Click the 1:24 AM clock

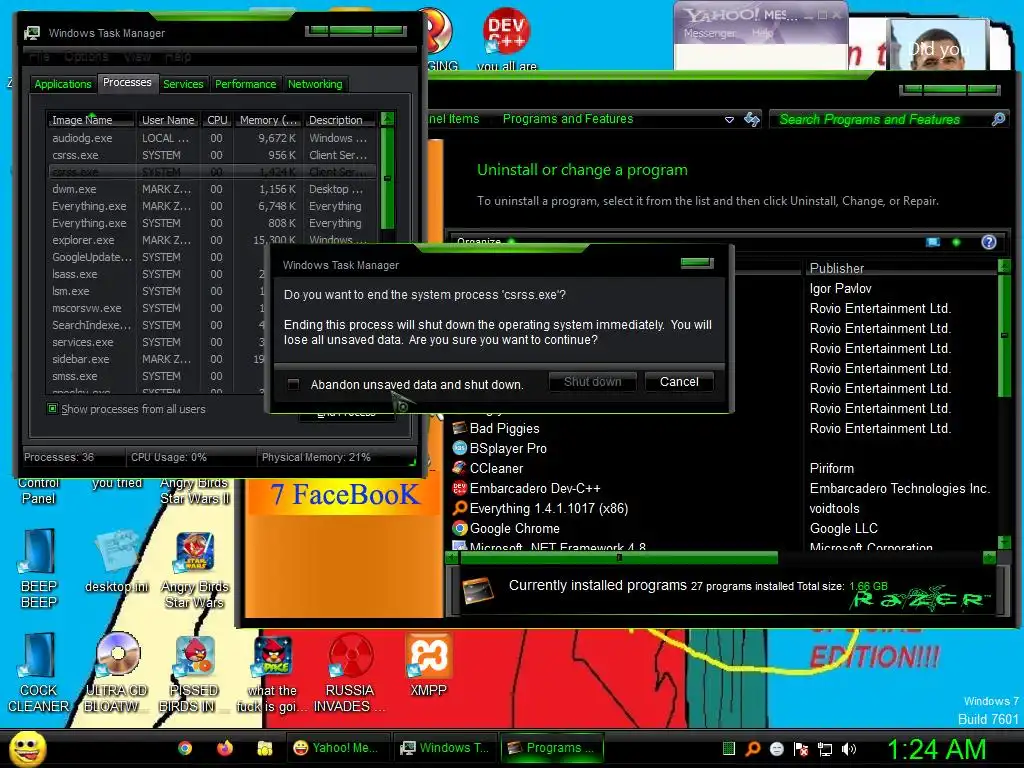coord(936,749)
